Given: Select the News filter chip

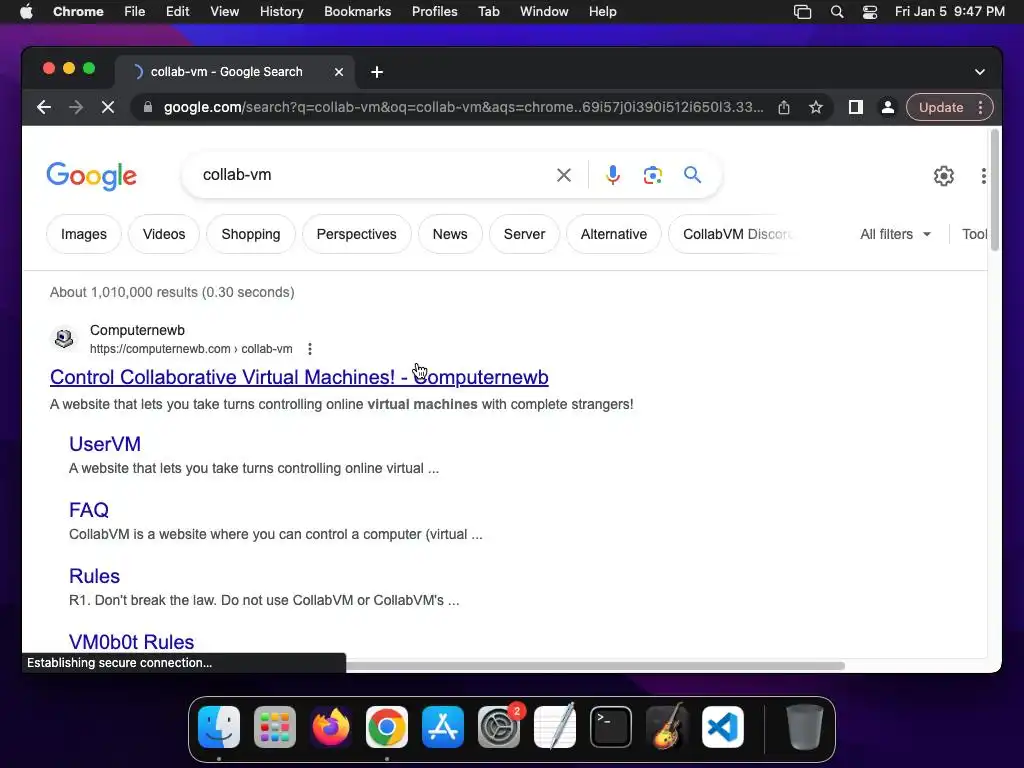Looking at the screenshot, I should click(450, 234).
